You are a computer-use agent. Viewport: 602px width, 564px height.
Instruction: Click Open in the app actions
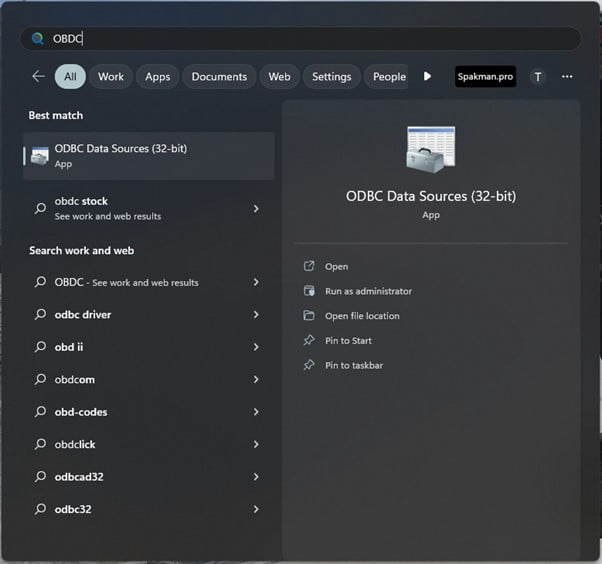coord(336,267)
